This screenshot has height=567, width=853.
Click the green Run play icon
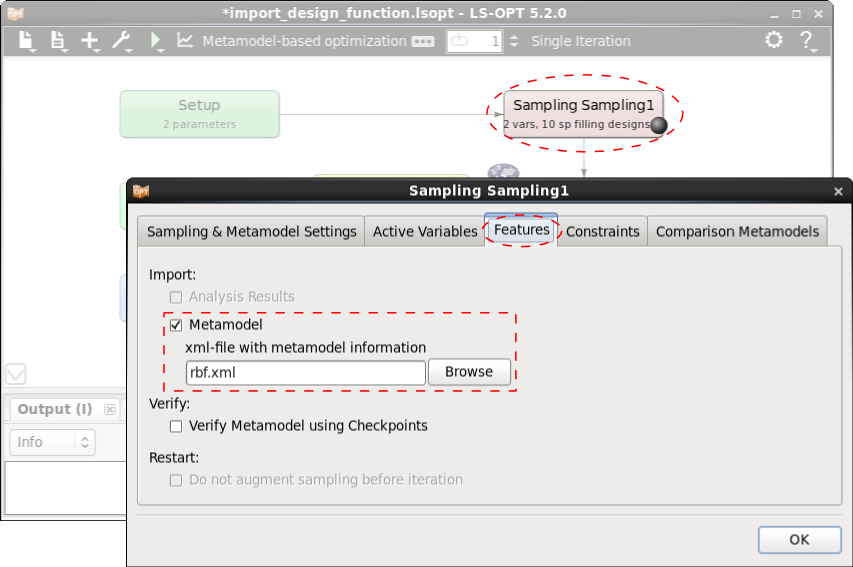pos(156,40)
